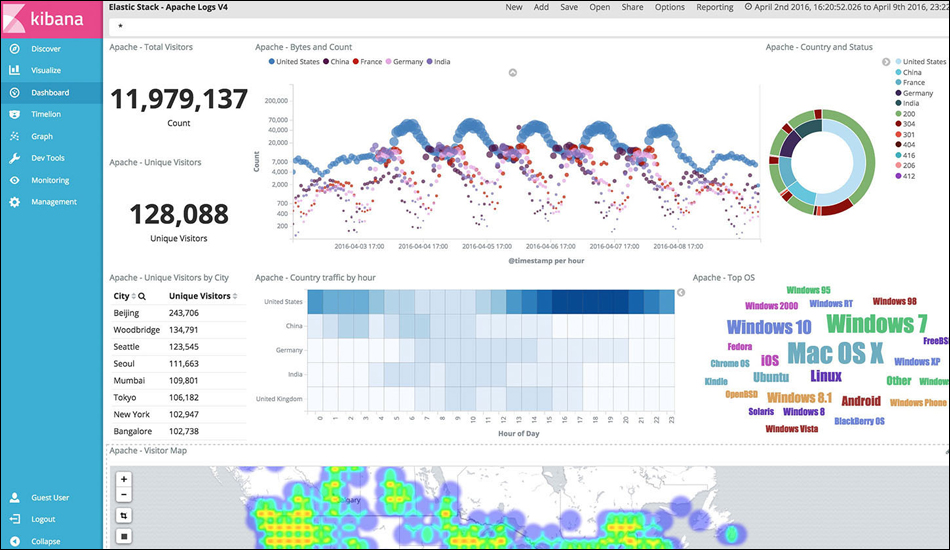Click map zoom in plus button
Image resolution: width=950 pixels, height=550 pixels.
pos(124,479)
